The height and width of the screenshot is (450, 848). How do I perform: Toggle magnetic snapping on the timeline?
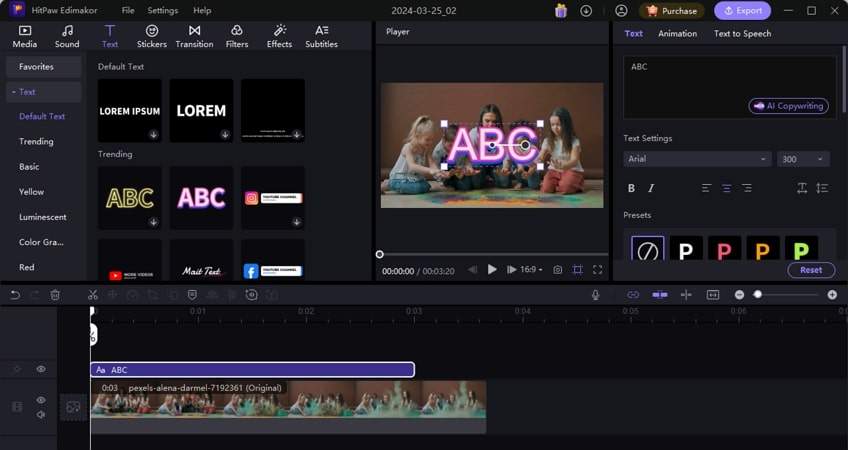pyautogui.click(x=660, y=295)
